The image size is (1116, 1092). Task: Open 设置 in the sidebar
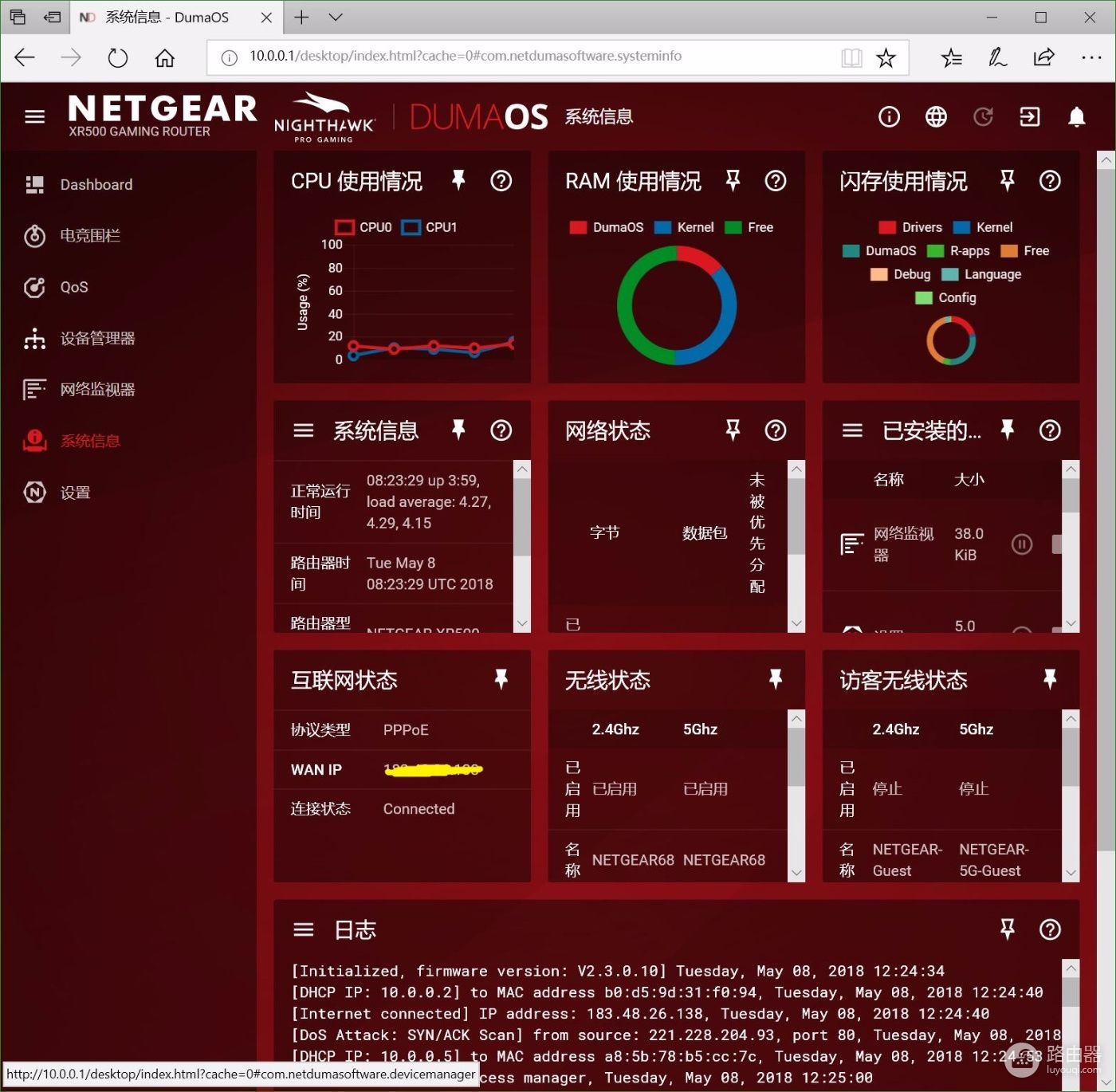[75, 493]
